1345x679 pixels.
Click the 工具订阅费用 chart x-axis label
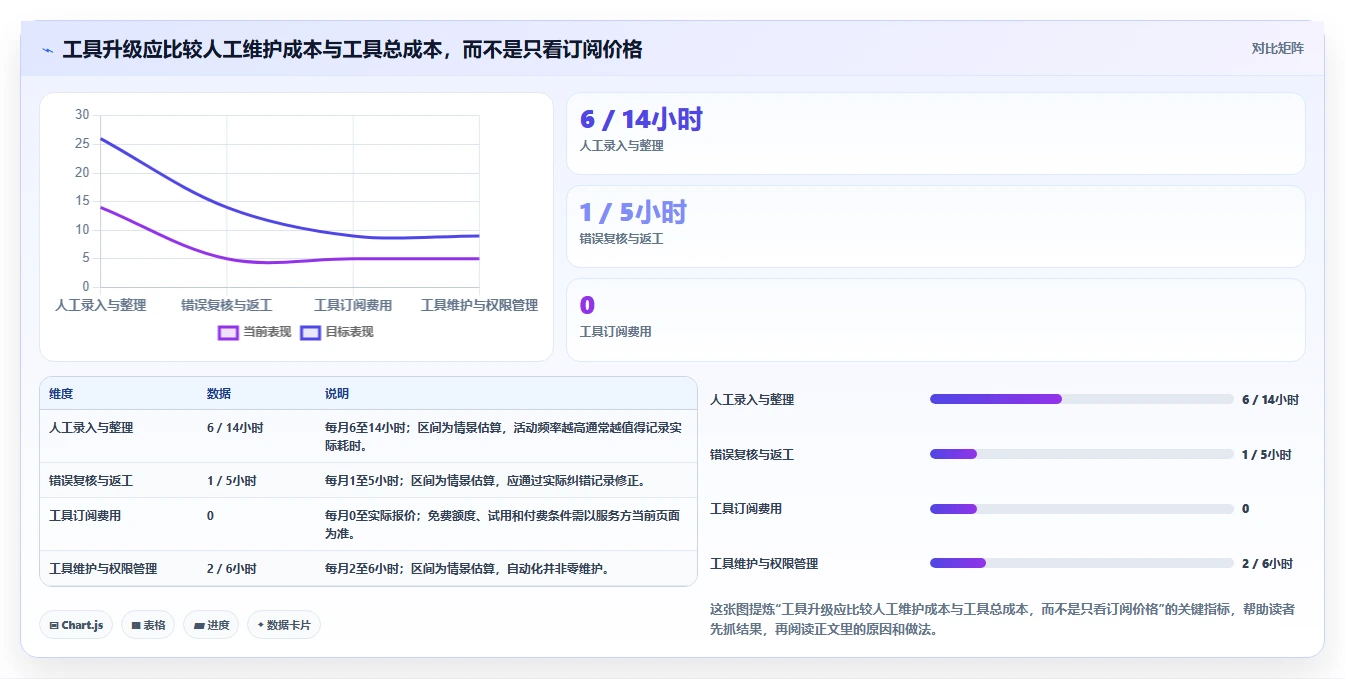tap(353, 305)
